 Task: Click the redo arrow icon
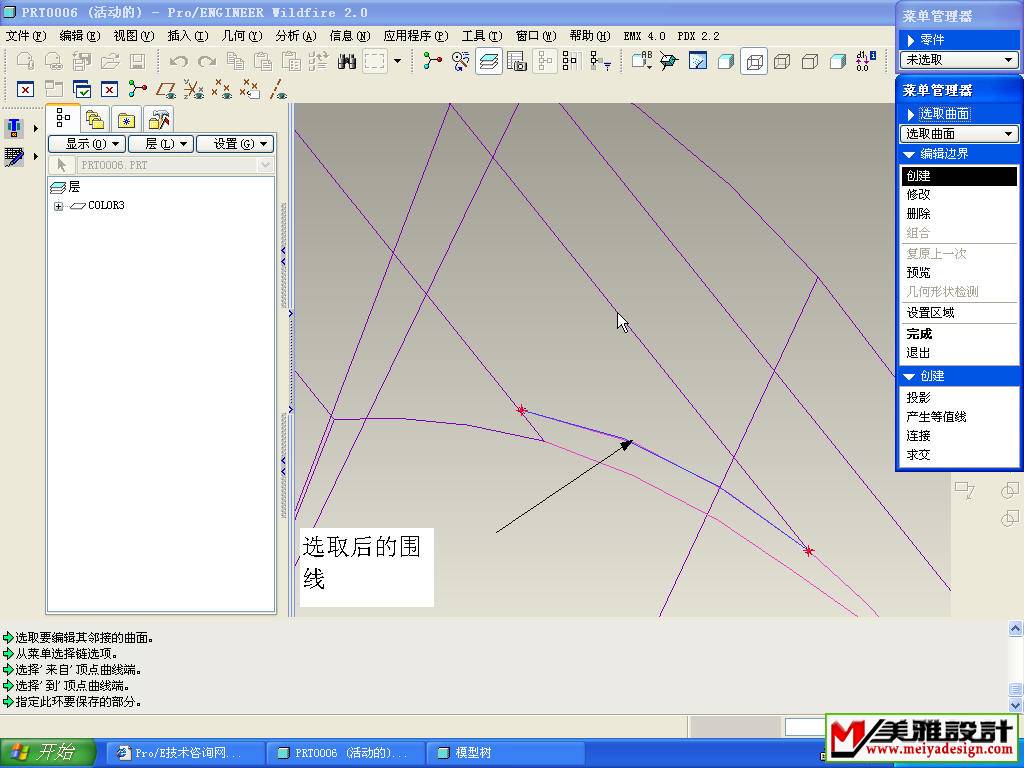click(x=206, y=61)
